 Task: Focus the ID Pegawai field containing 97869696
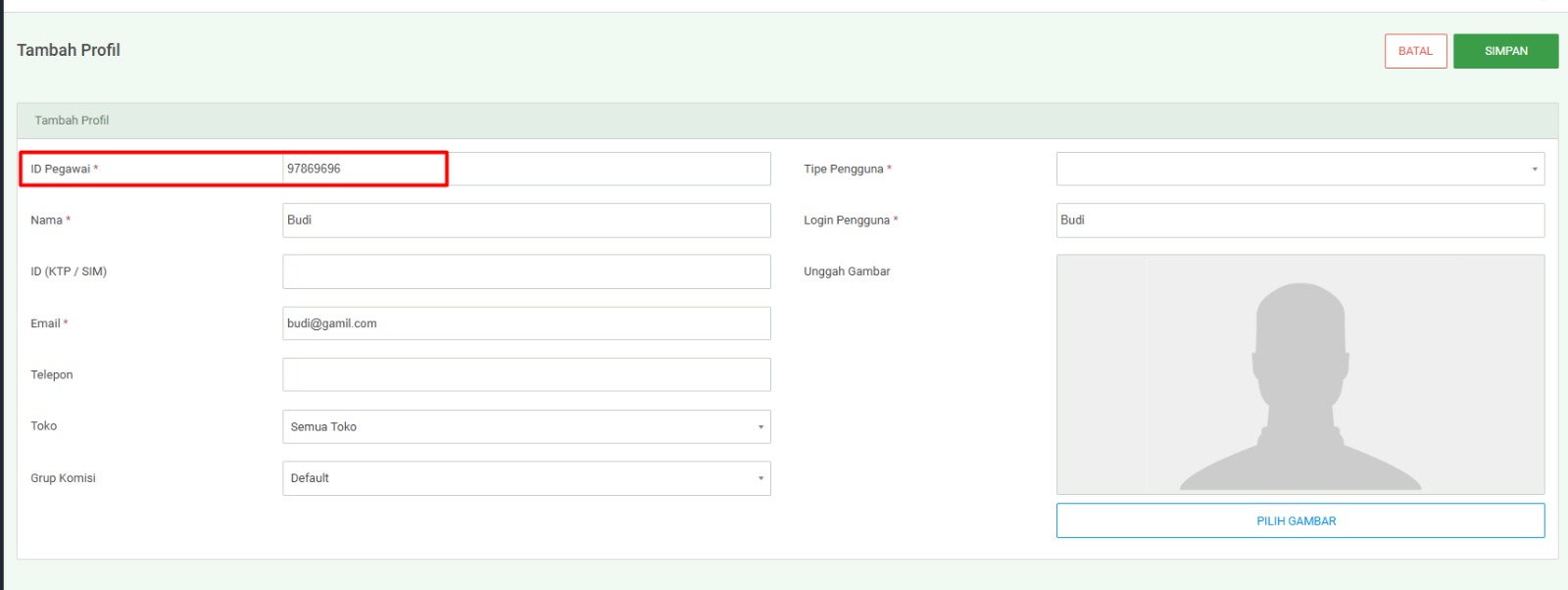coord(526,169)
